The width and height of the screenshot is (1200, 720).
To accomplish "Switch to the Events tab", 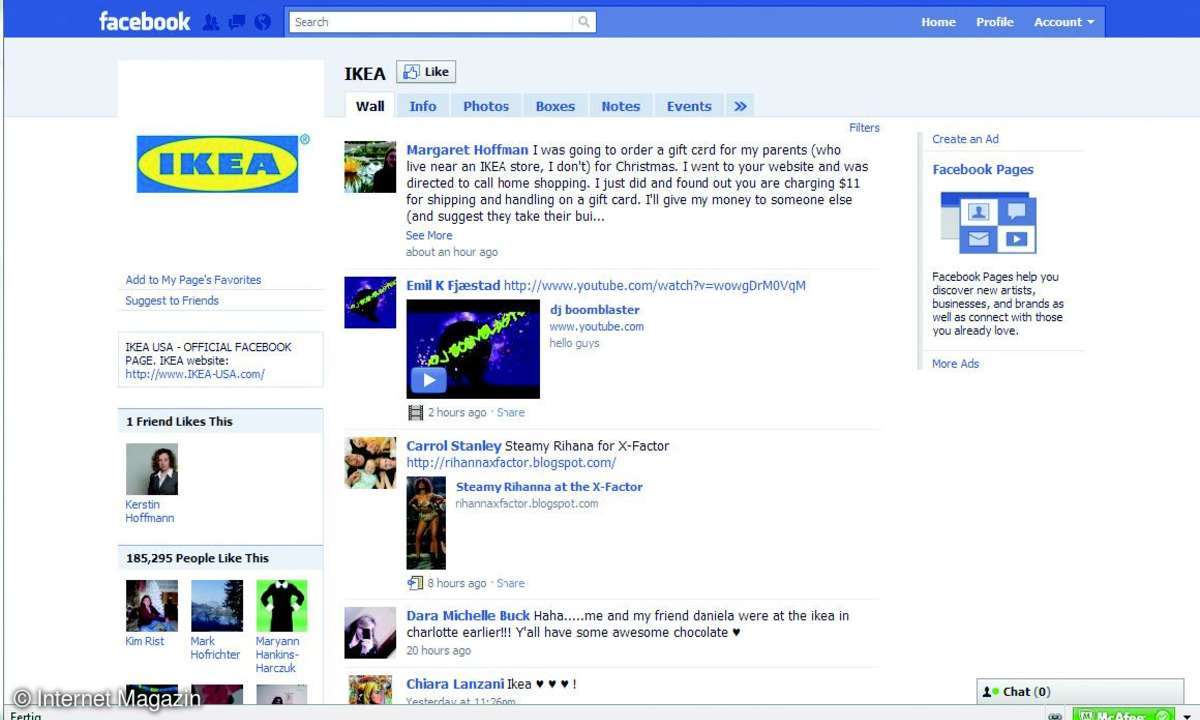I will (x=689, y=106).
